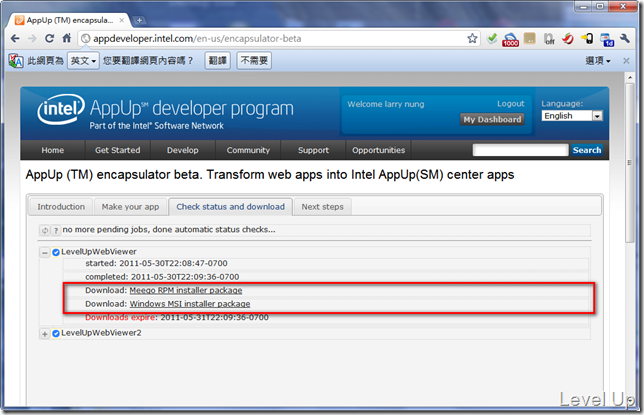Download the Meego RPM installer package

tap(186, 290)
